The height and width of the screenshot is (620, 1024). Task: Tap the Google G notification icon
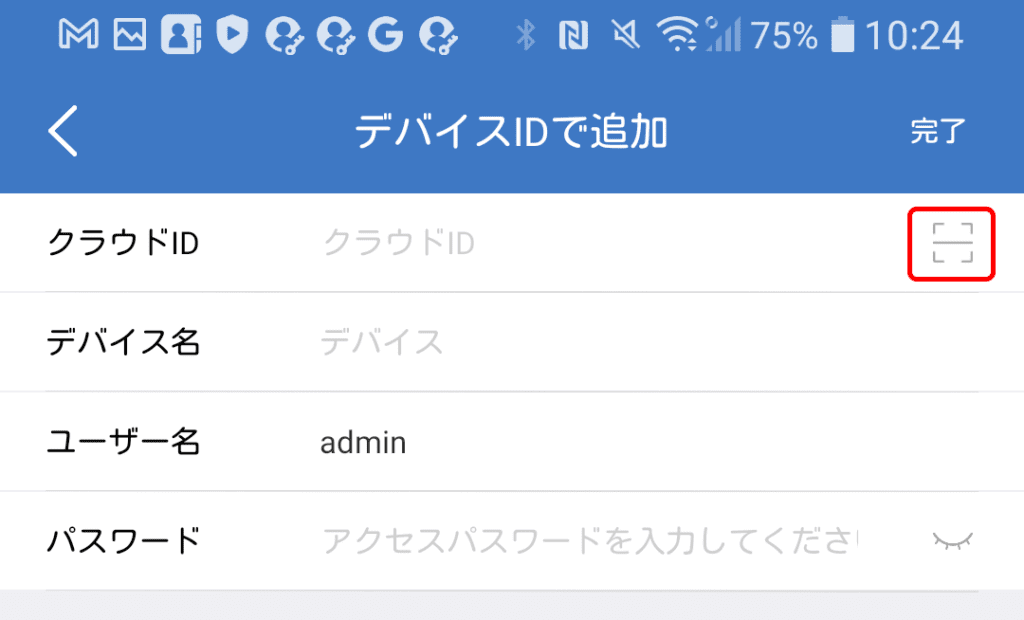[x=385, y=36]
